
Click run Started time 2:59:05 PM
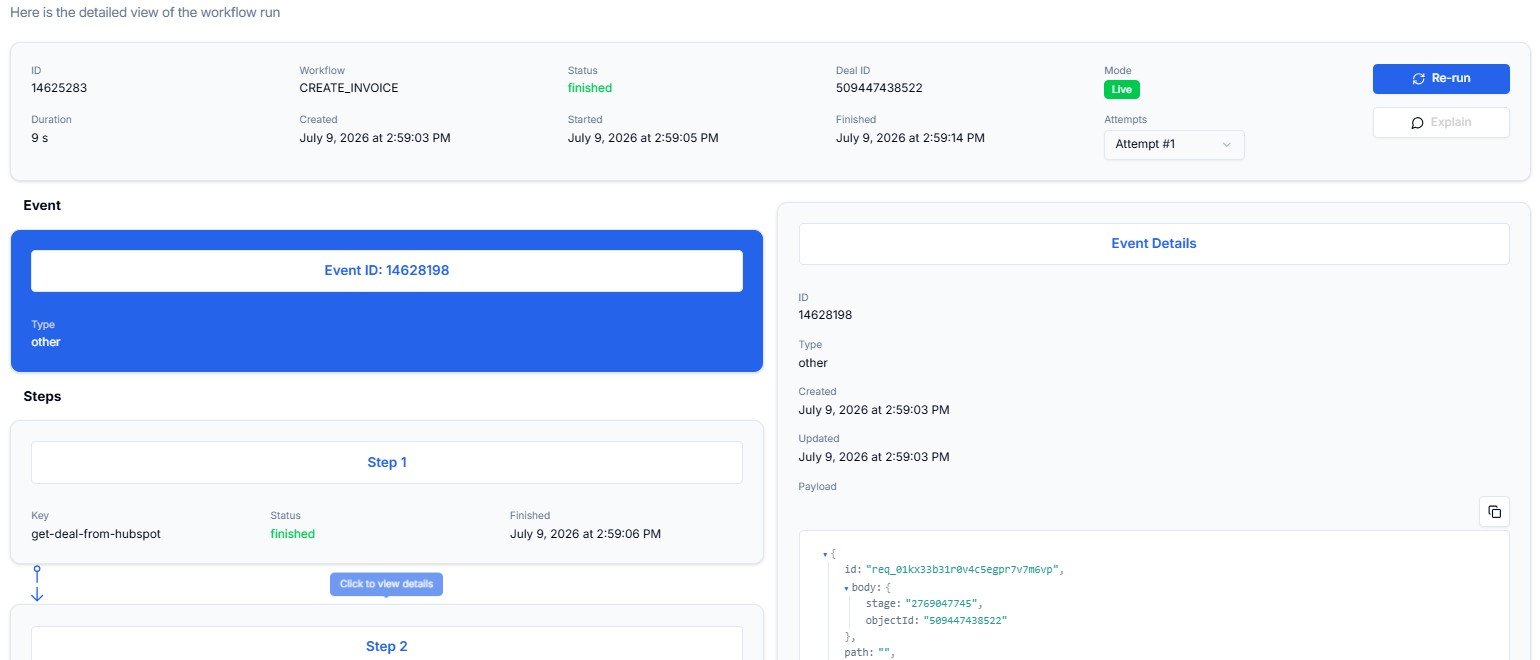(x=643, y=138)
